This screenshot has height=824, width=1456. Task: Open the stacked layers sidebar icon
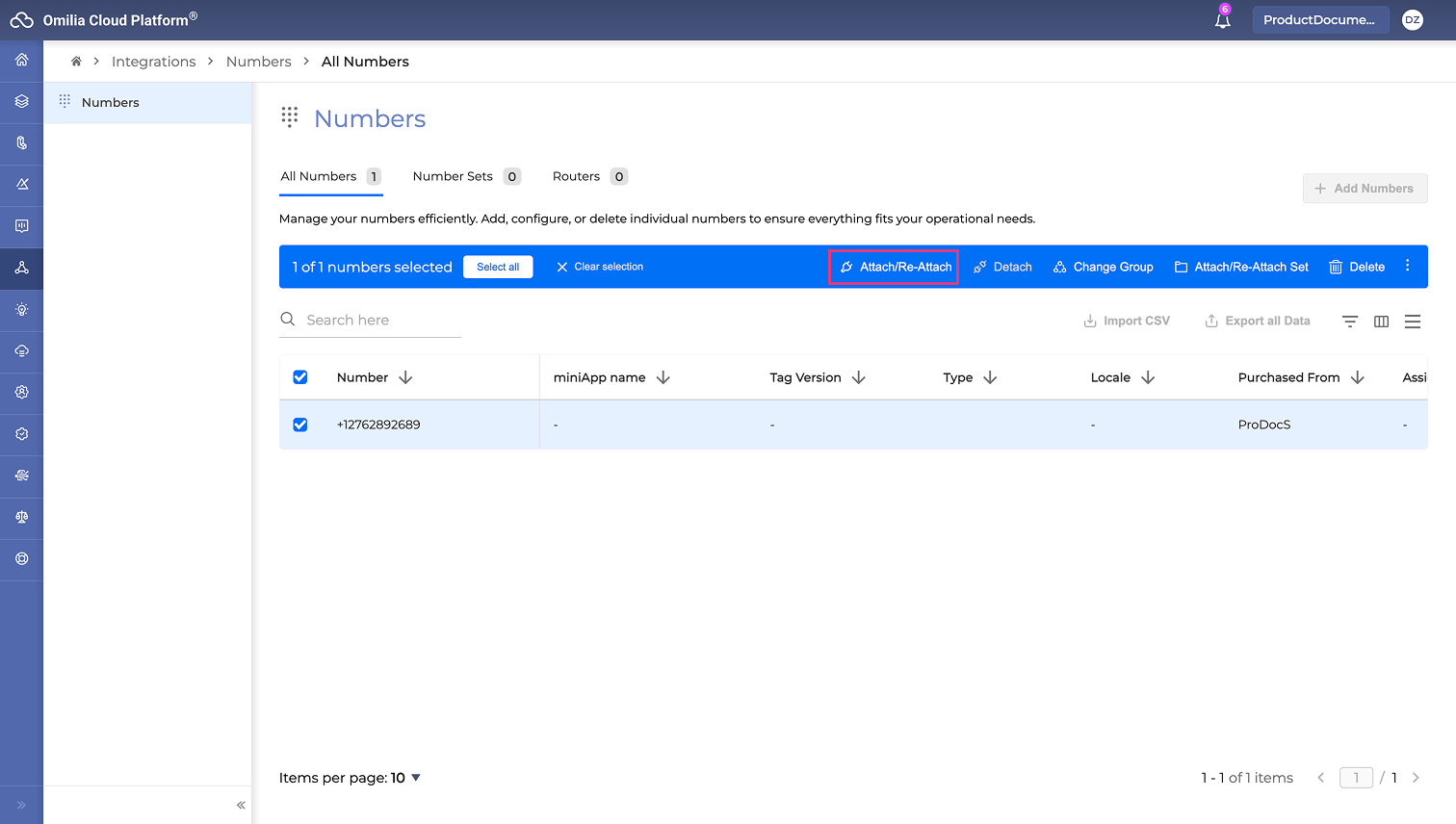click(21, 101)
